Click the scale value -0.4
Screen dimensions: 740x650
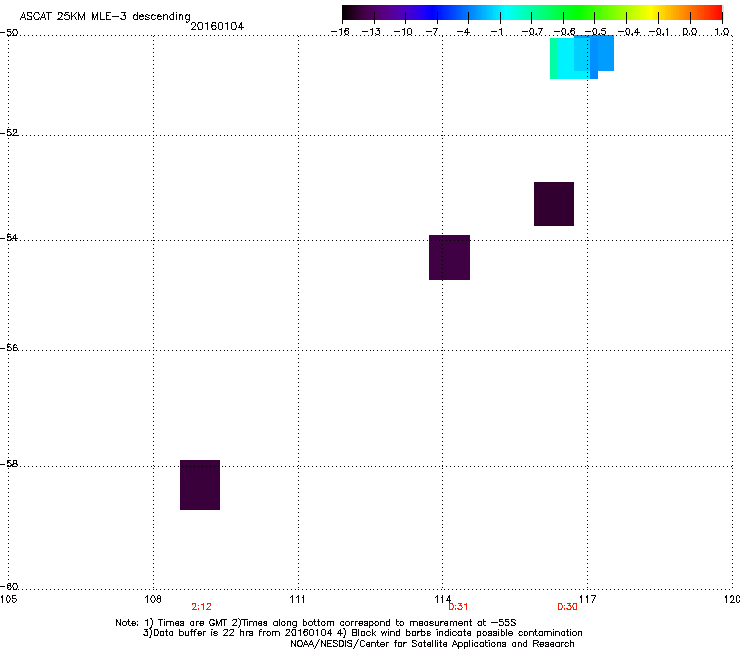pyautogui.click(x=629, y=32)
